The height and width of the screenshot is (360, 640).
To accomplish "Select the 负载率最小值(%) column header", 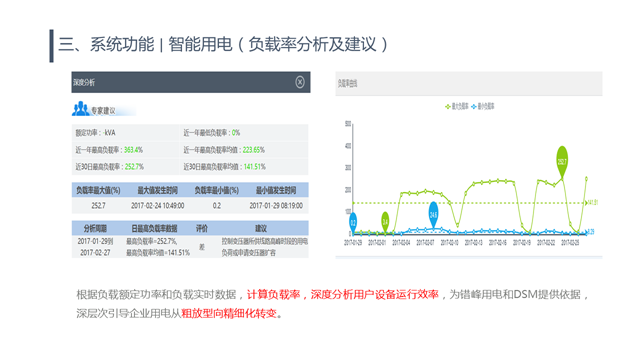I will [216, 190].
